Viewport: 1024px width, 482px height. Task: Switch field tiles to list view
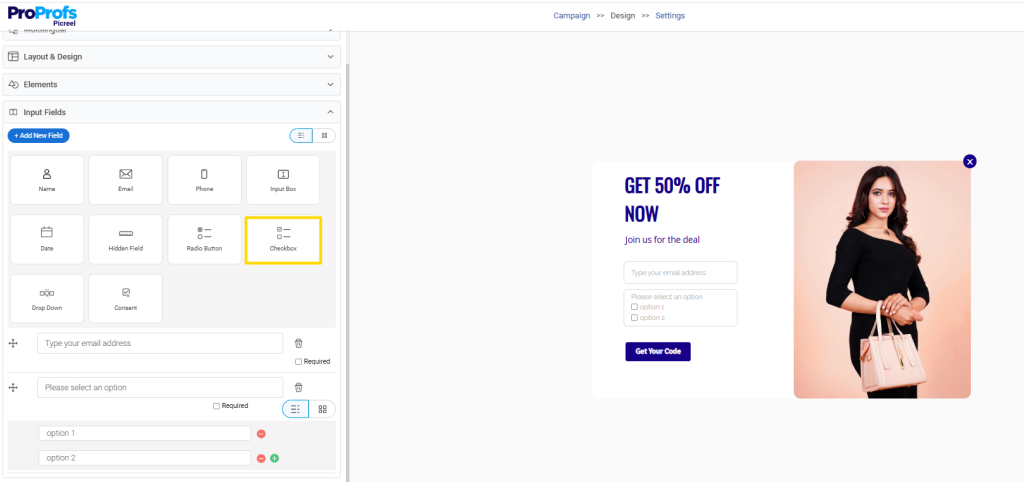301,135
